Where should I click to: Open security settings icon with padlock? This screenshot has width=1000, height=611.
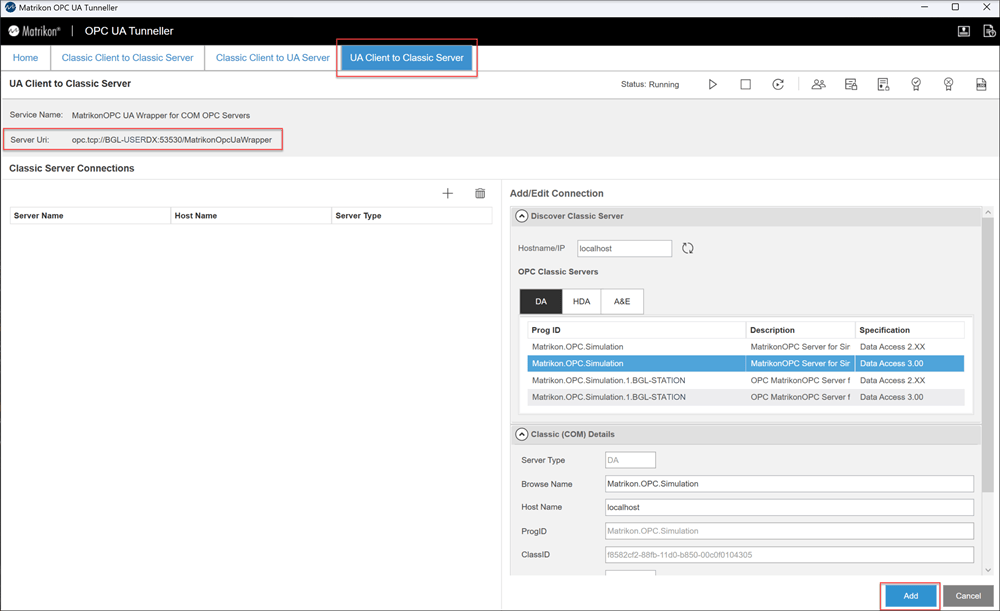coord(851,84)
